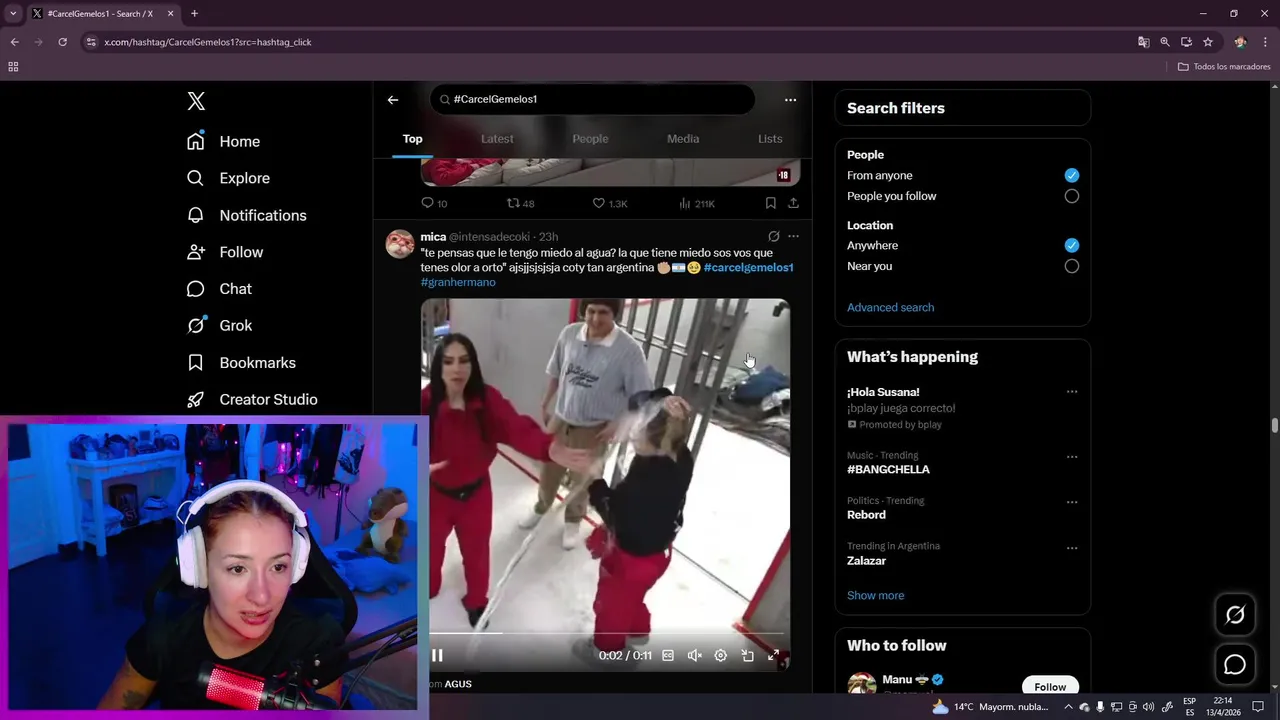Follow Manu in Who to follow
1280x720 pixels.
click(x=1050, y=686)
